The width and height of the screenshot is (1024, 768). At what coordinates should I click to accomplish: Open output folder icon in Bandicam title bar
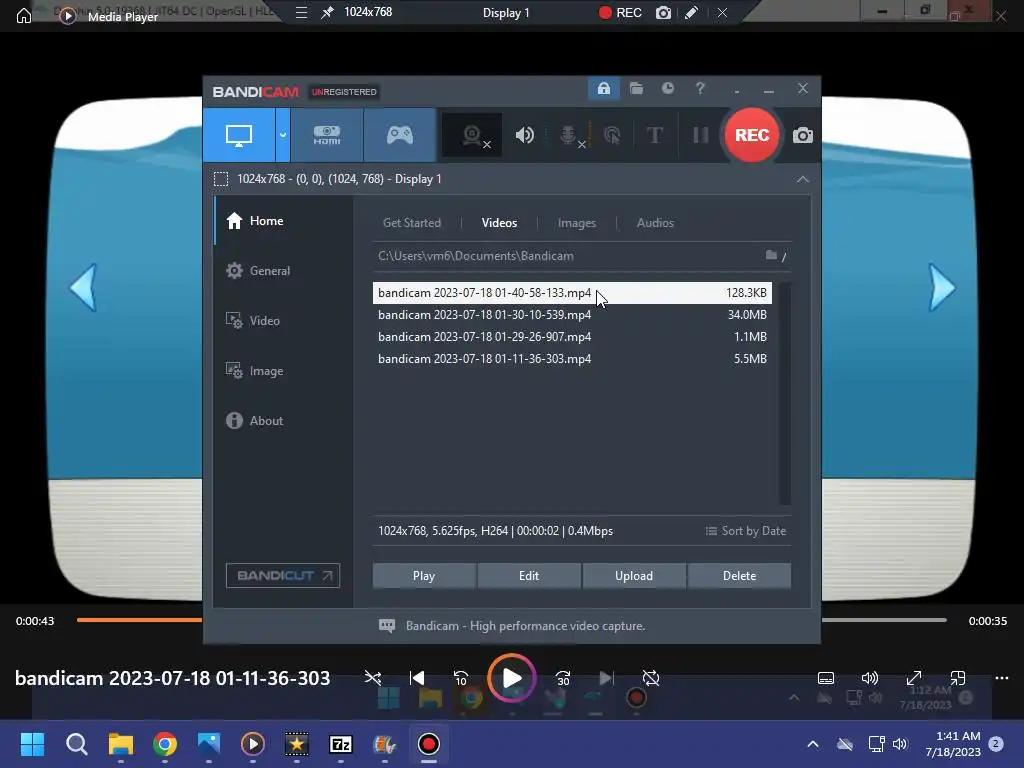[x=636, y=88]
